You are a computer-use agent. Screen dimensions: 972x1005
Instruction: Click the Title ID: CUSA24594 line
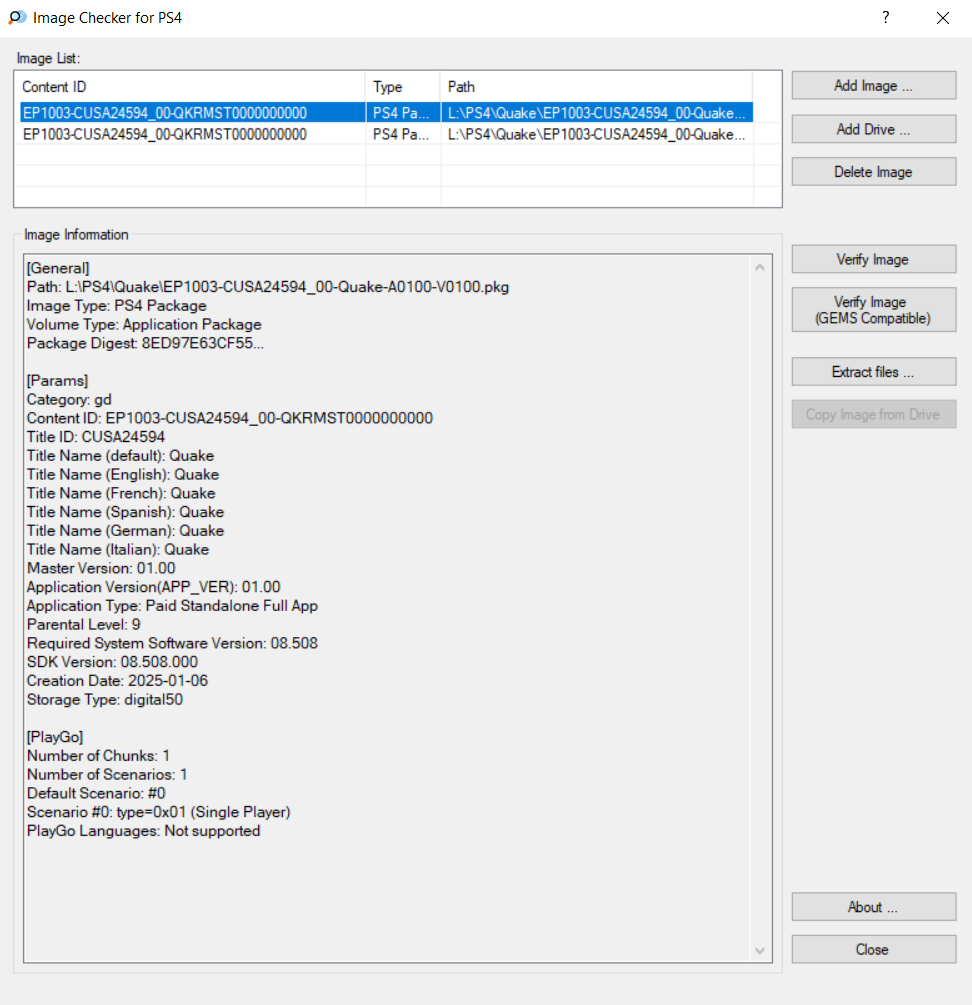point(96,436)
